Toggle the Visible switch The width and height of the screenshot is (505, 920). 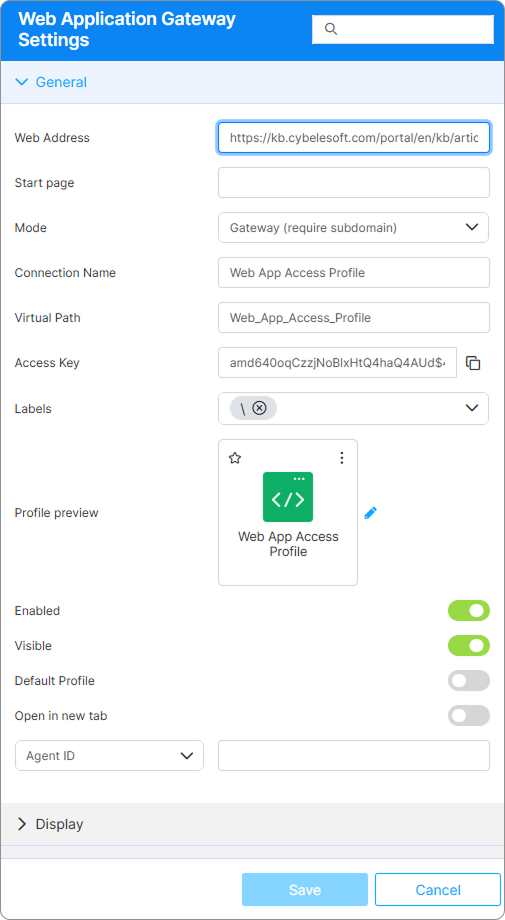click(x=469, y=645)
